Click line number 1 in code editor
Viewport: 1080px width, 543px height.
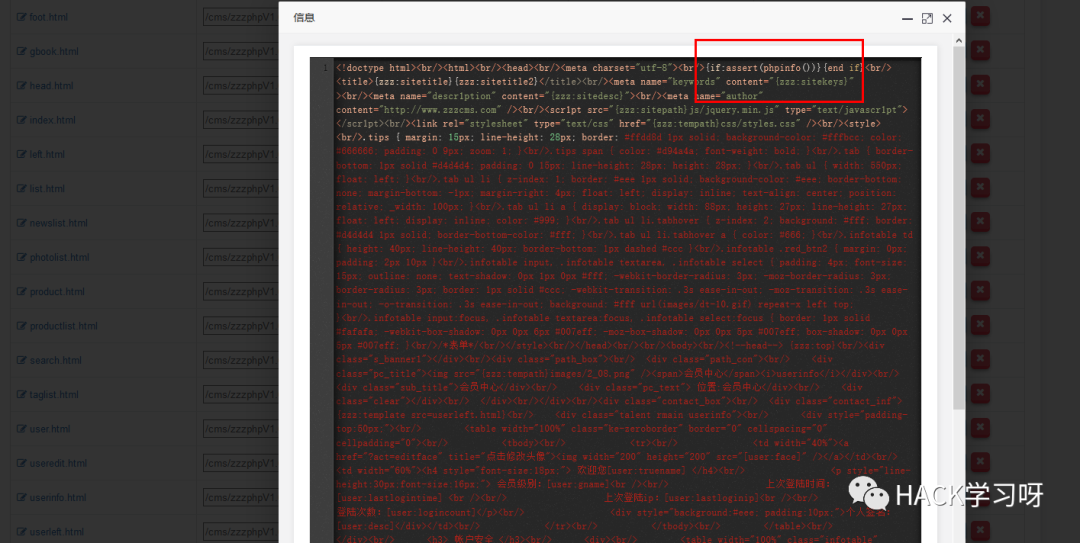point(326,68)
